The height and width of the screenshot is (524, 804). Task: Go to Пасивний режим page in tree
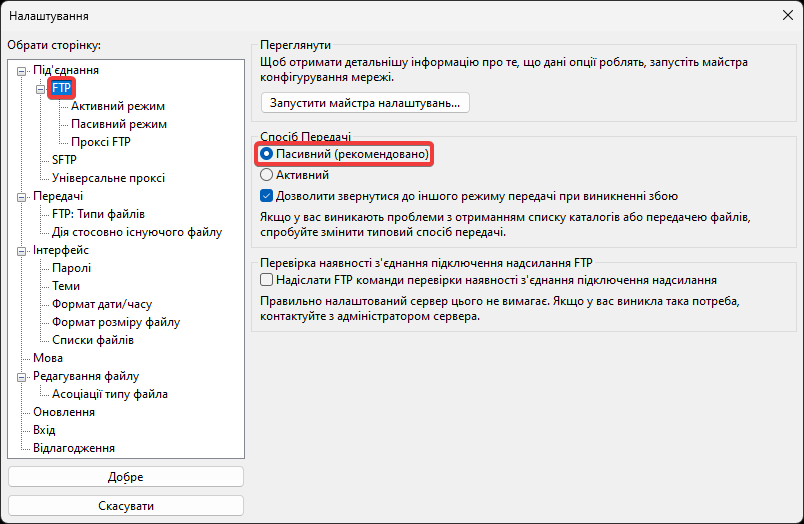click(119, 124)
